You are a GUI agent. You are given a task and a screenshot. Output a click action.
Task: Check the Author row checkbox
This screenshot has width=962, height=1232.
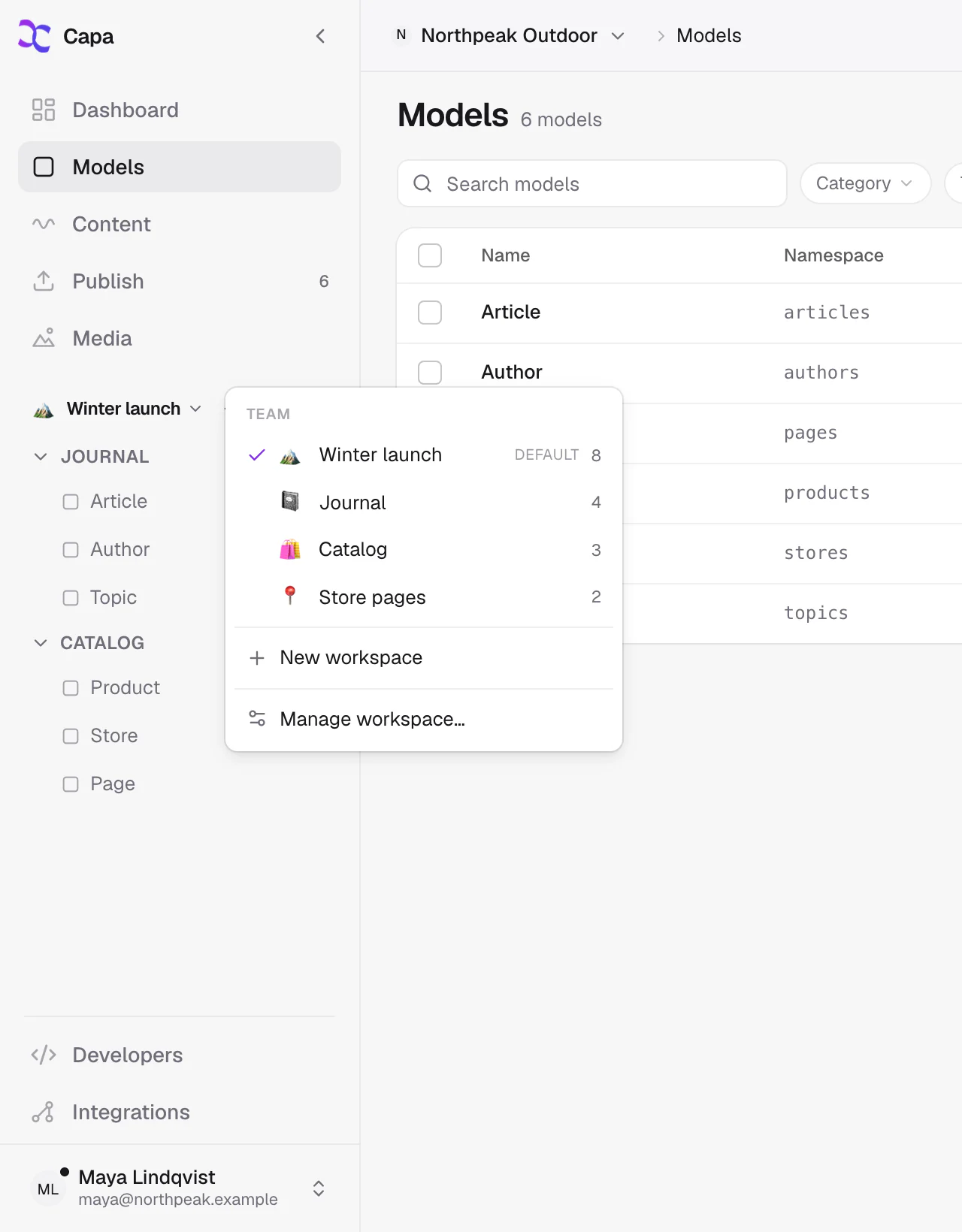tap(430, 373)
